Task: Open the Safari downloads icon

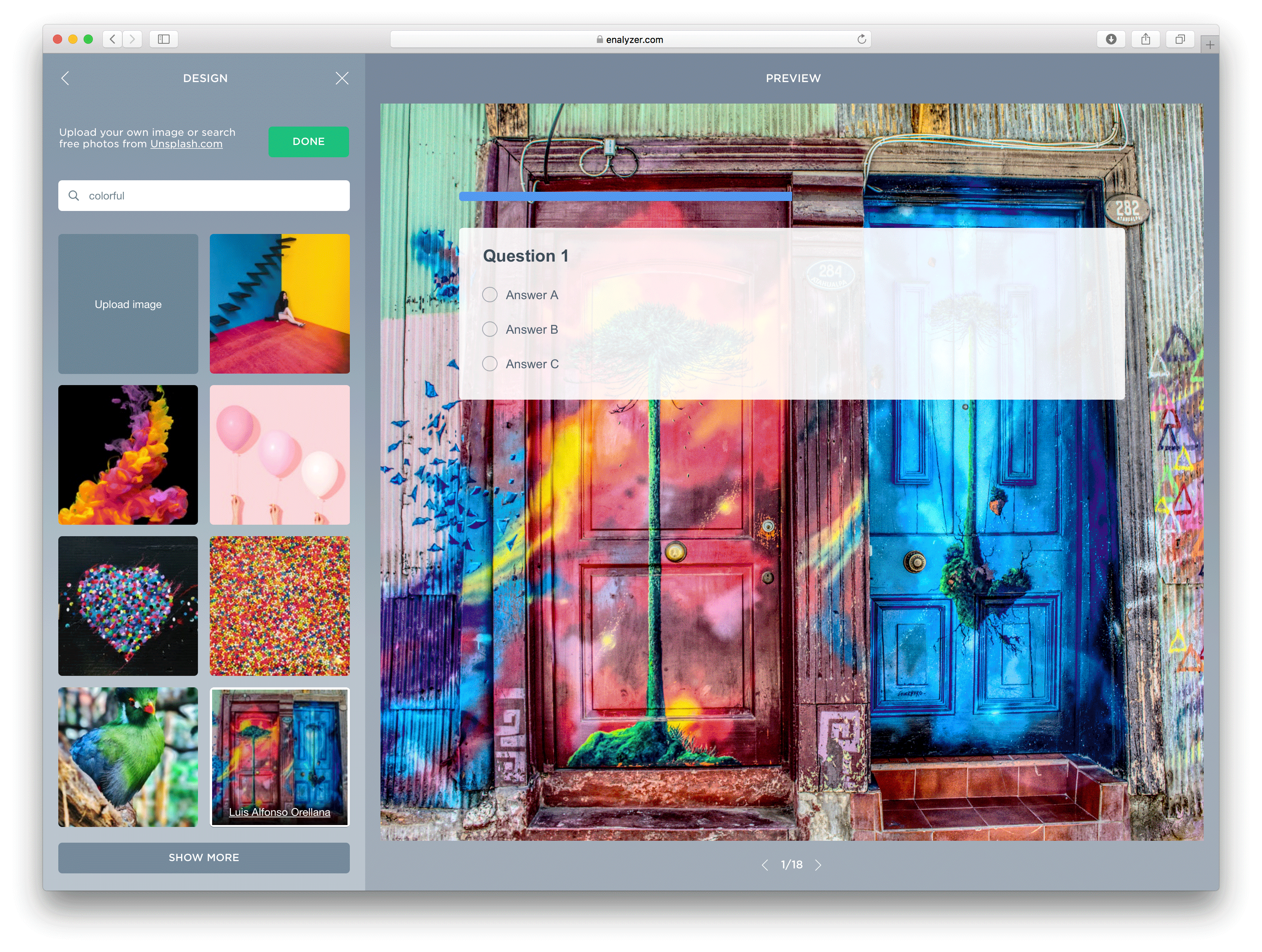Action: [x=1111, y=40]
